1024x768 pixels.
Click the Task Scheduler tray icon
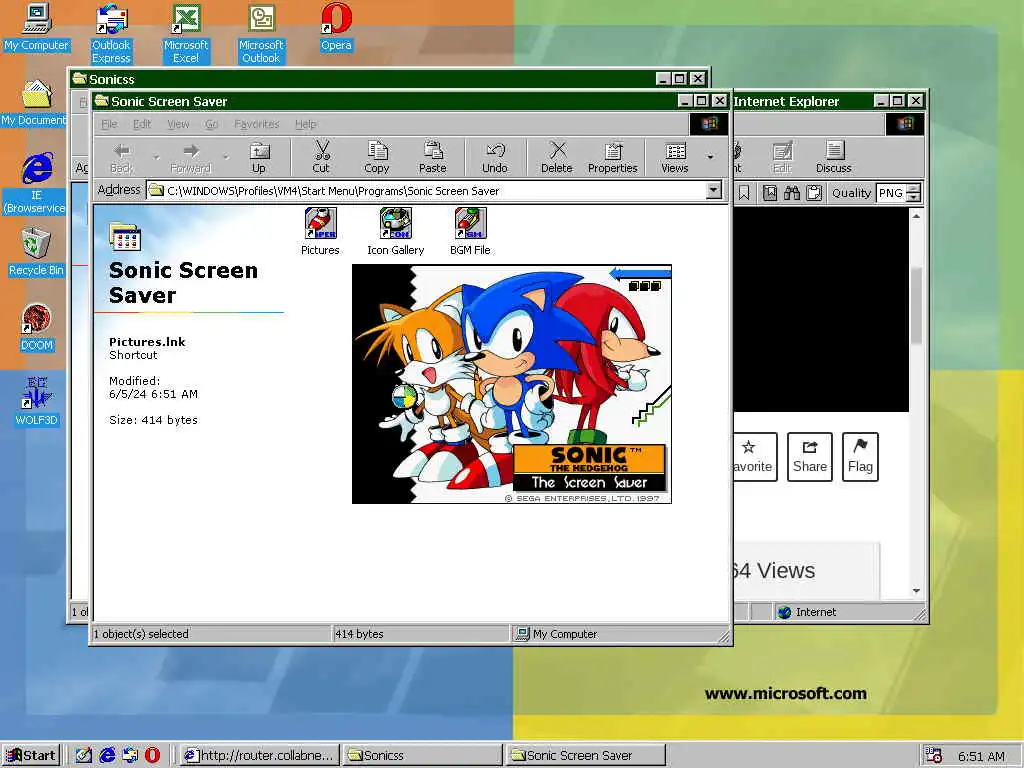(x=934, y=756)
